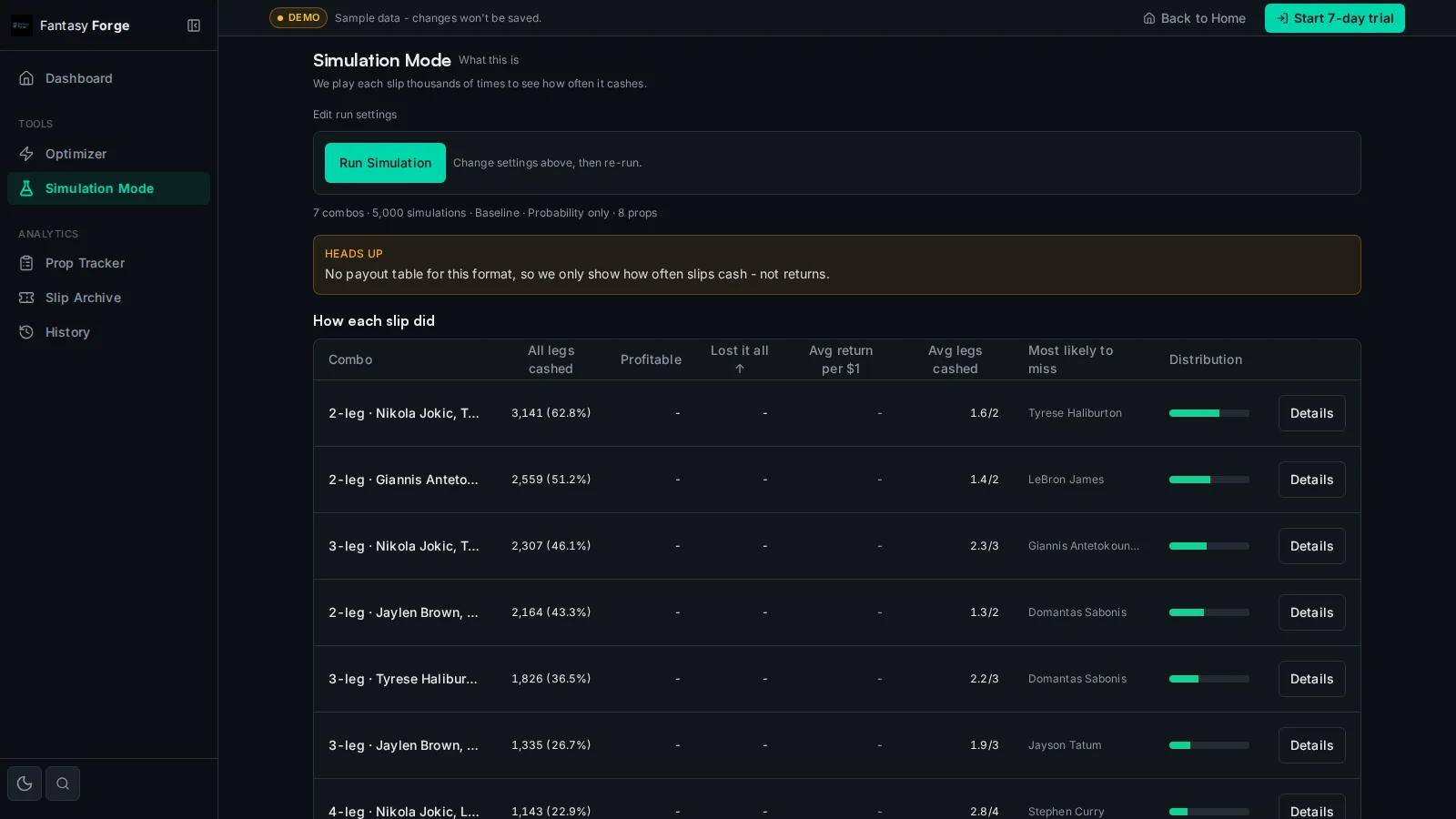Go to Prop Tracker page
1456x819 pixels.
pyautogui.click(x=108, y=263)
